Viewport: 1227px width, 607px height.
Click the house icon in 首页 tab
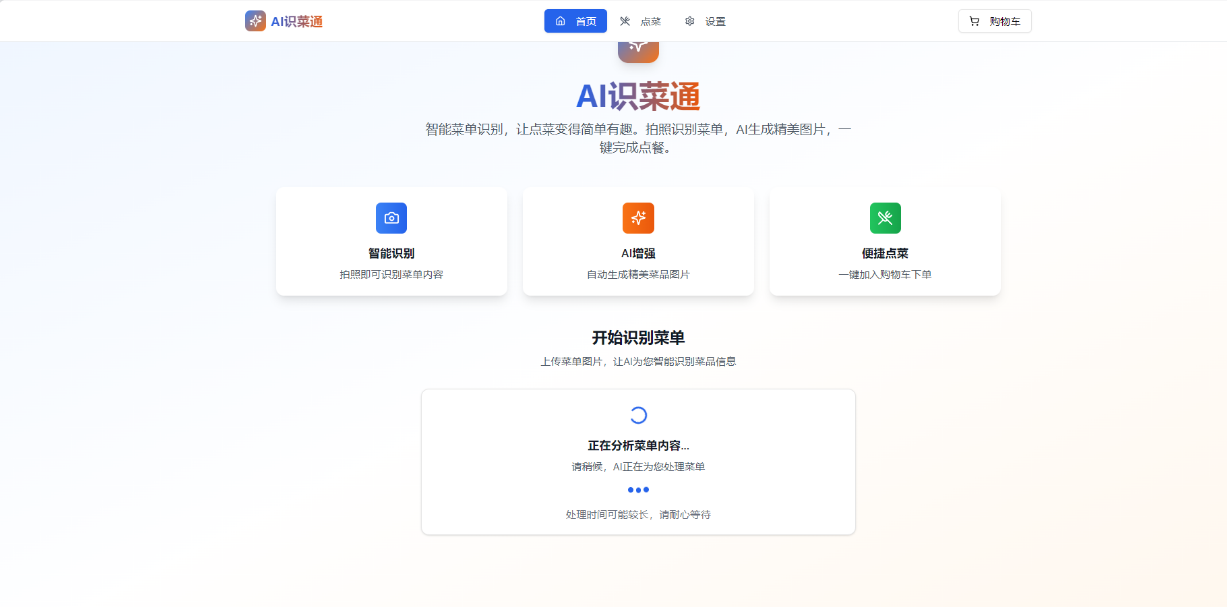tap(560, 21)
